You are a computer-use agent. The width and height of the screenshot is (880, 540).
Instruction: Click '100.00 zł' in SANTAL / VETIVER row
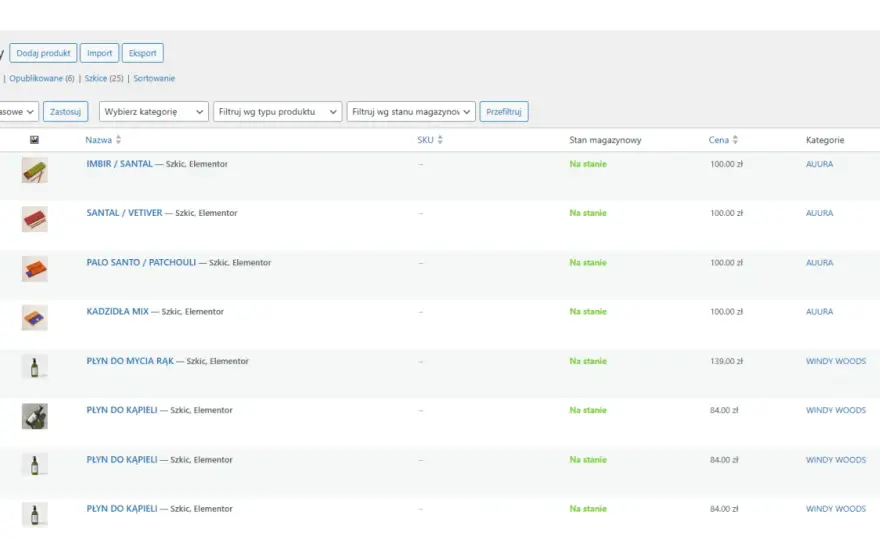point(726,213)
